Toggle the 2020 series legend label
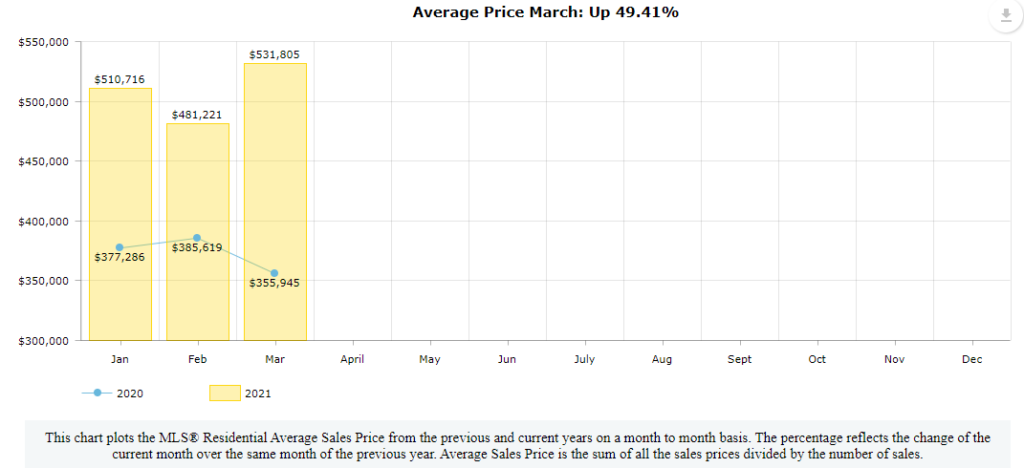 click(x=130, y=393)
